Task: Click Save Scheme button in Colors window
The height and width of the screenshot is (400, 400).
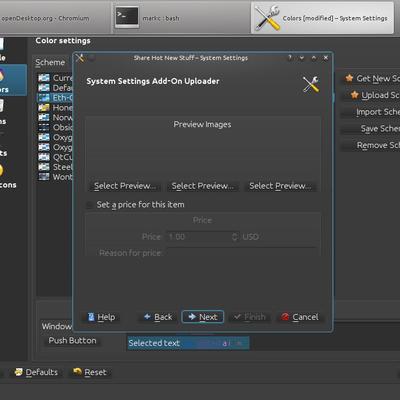Action: pos(371,128)
